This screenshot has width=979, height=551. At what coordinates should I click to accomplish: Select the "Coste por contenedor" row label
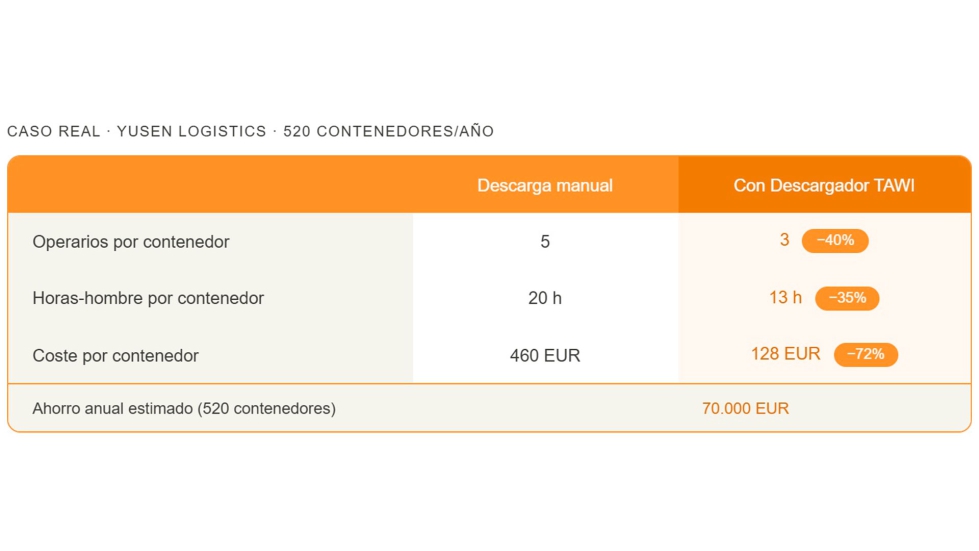pos(115,356)
